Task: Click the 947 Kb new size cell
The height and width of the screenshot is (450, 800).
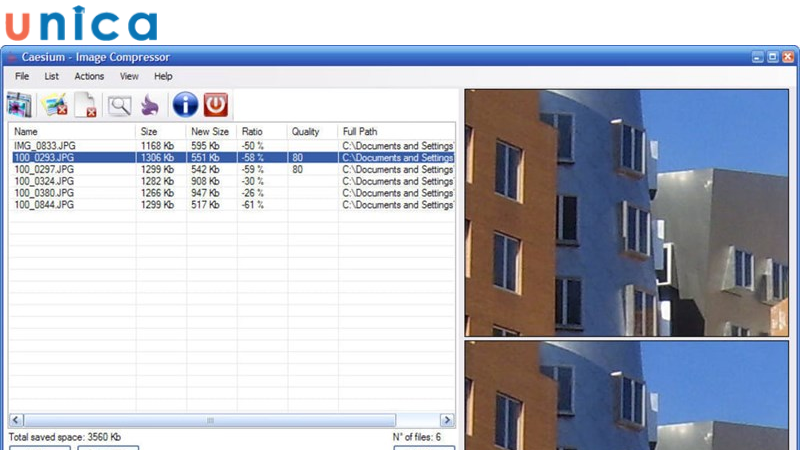Action: 205,193
